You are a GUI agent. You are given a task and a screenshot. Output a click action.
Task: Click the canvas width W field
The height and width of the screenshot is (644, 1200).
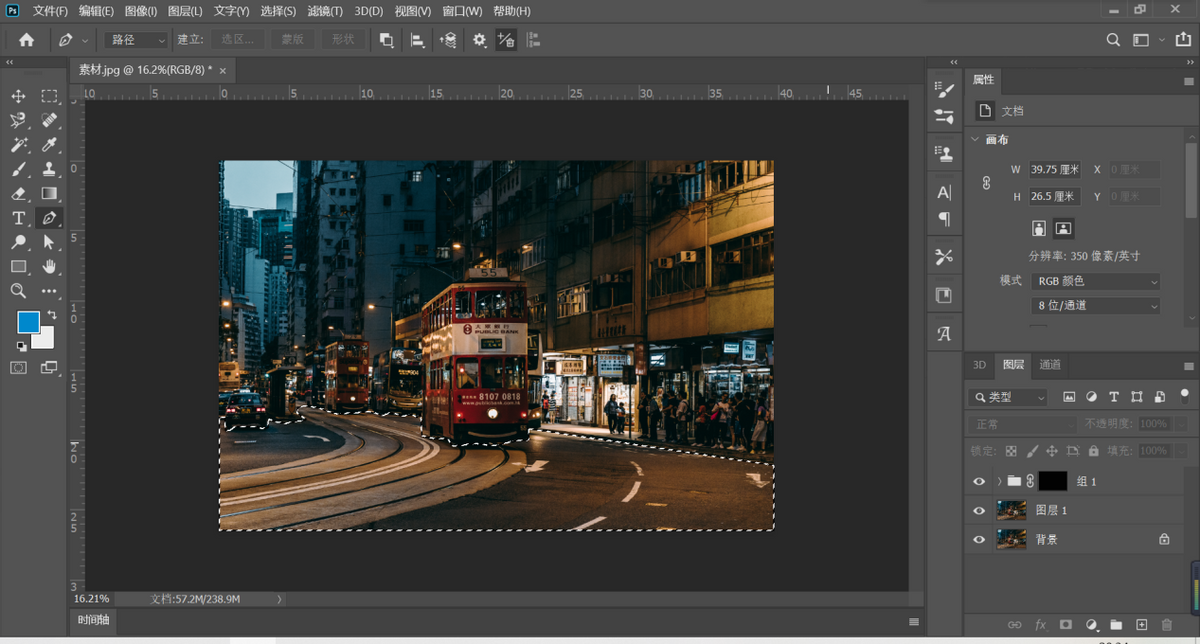point(1055,170)
